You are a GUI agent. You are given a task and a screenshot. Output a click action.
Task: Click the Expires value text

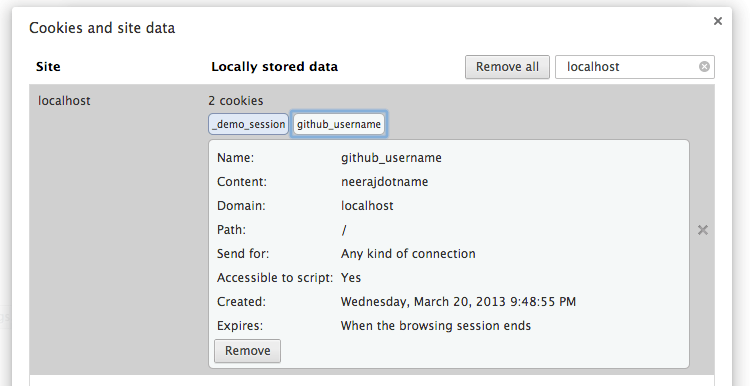pyautogui.click(x=436, y=326)
